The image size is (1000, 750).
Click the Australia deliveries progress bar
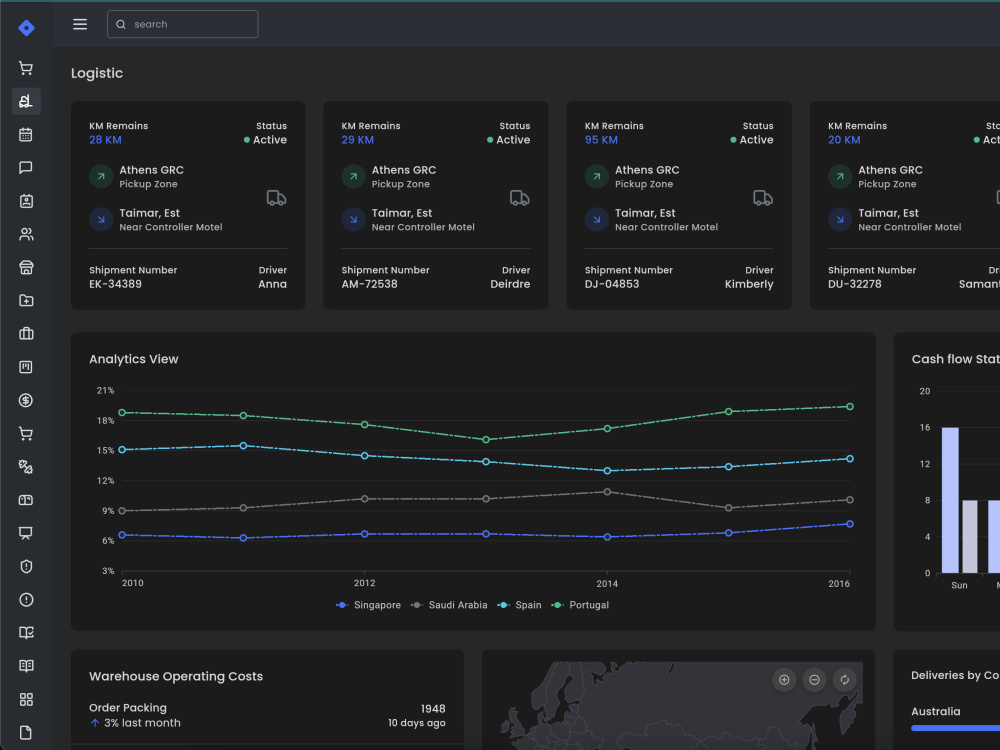click(955, 728)
